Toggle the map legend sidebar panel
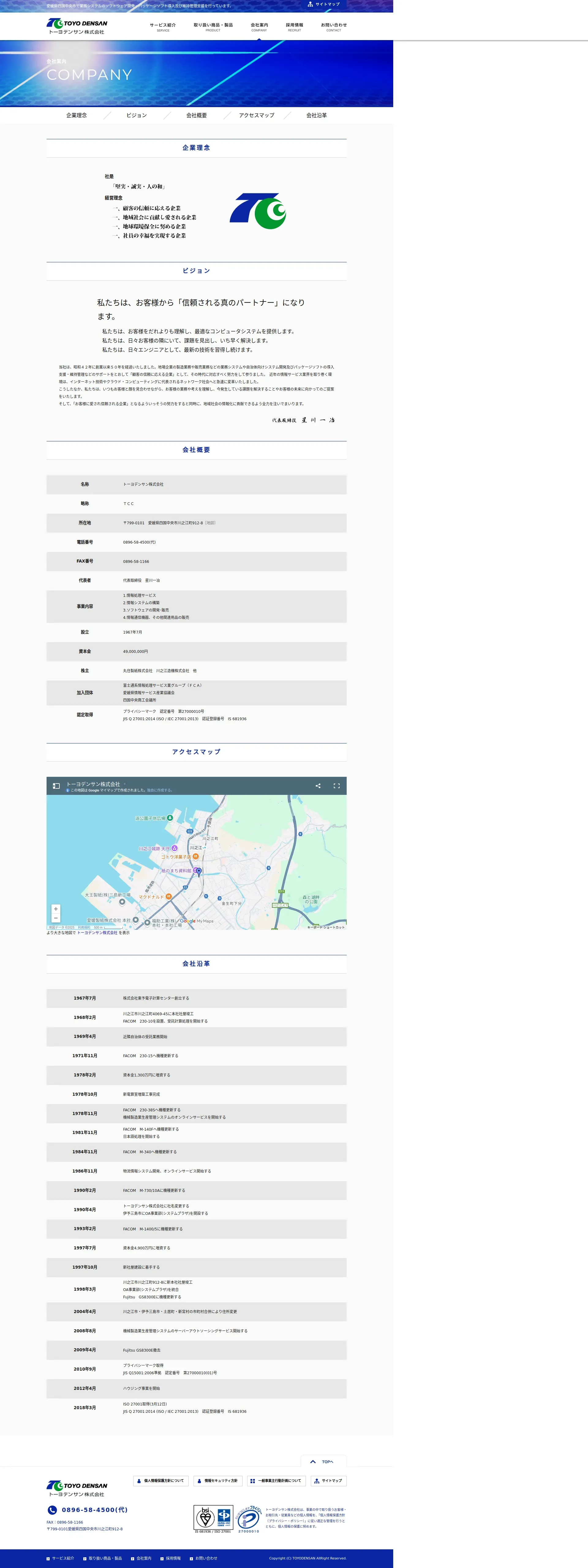588x1568 pixels. coord(56,786)
